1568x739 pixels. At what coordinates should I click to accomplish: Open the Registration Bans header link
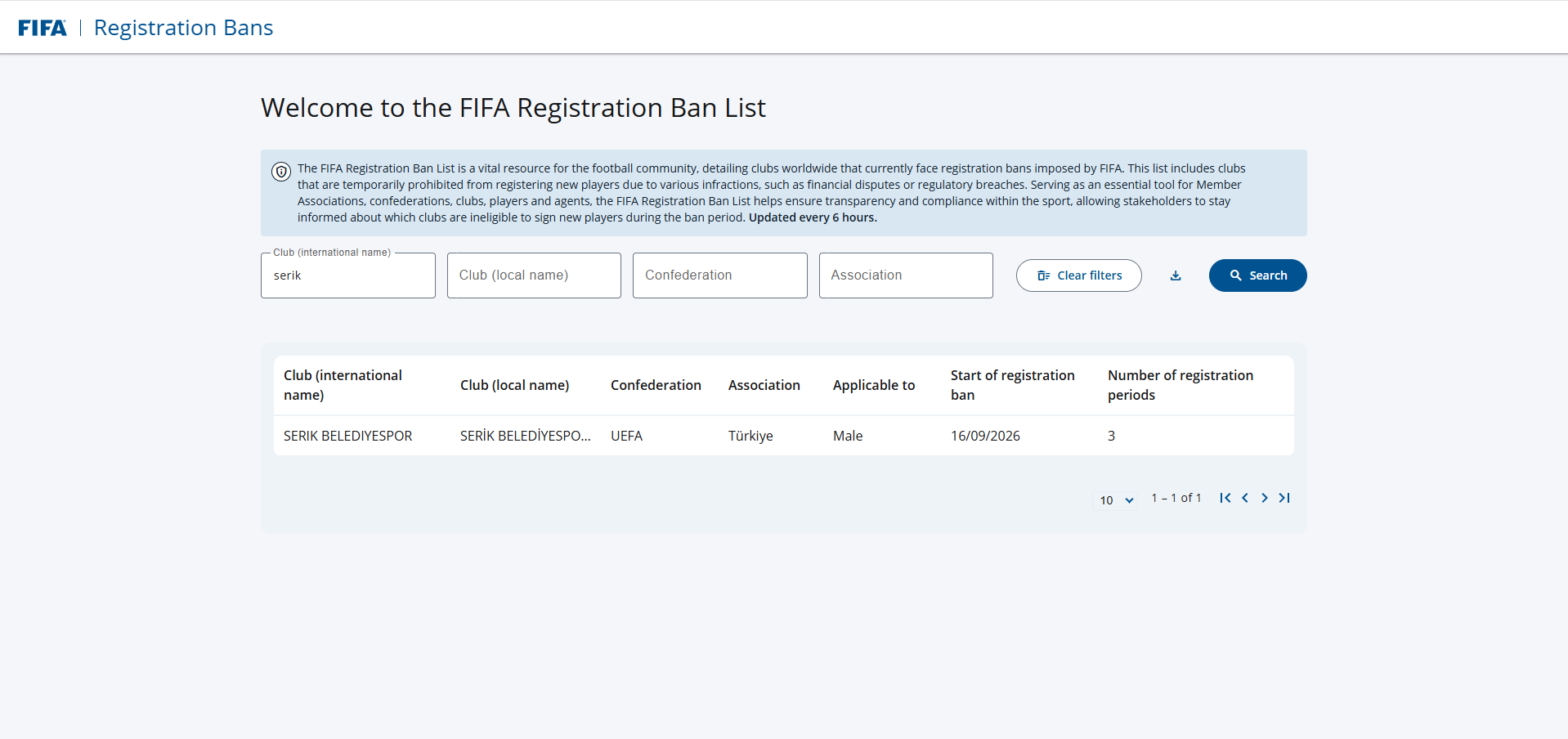(183, 28)
